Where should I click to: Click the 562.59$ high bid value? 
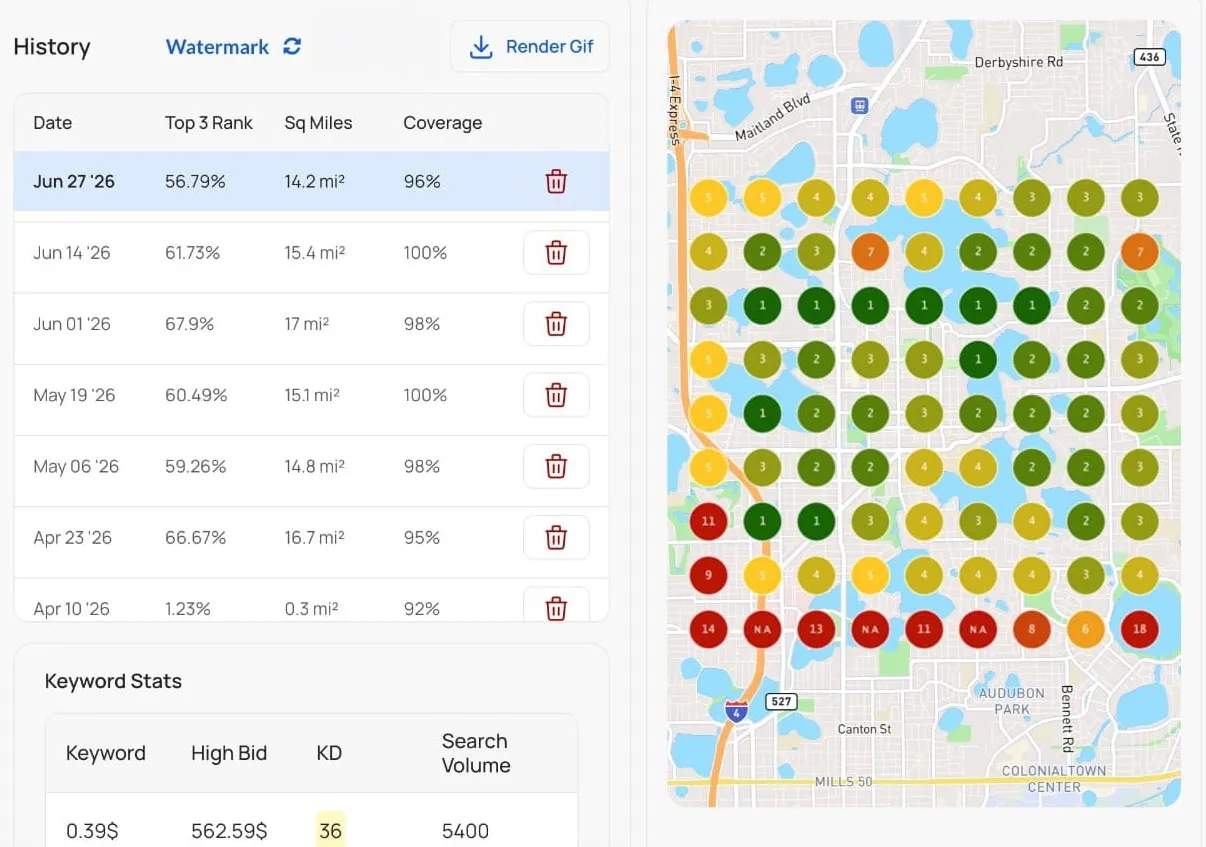tap(229, 830)
